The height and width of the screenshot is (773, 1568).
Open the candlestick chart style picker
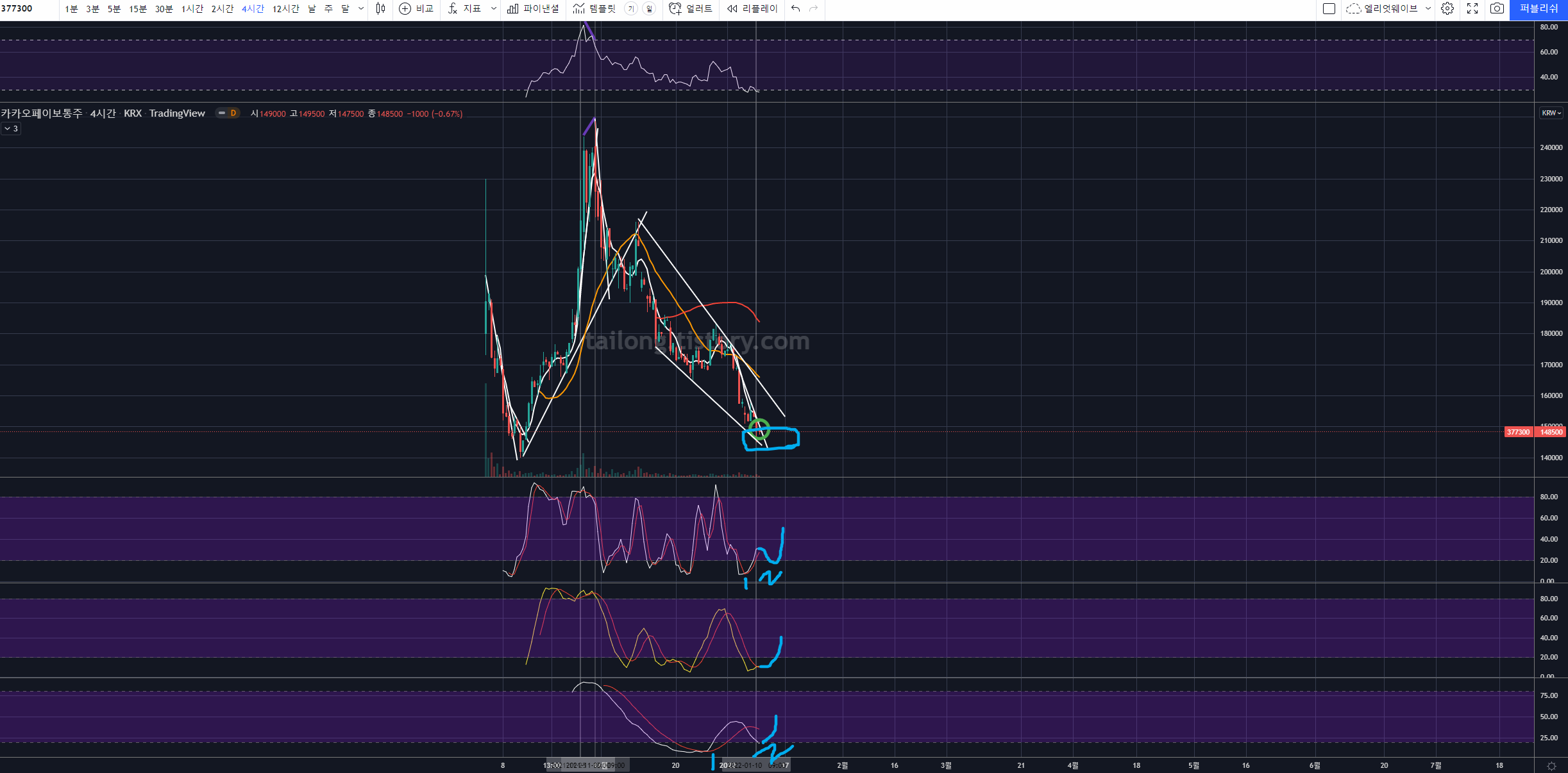(x=380, y=8)
